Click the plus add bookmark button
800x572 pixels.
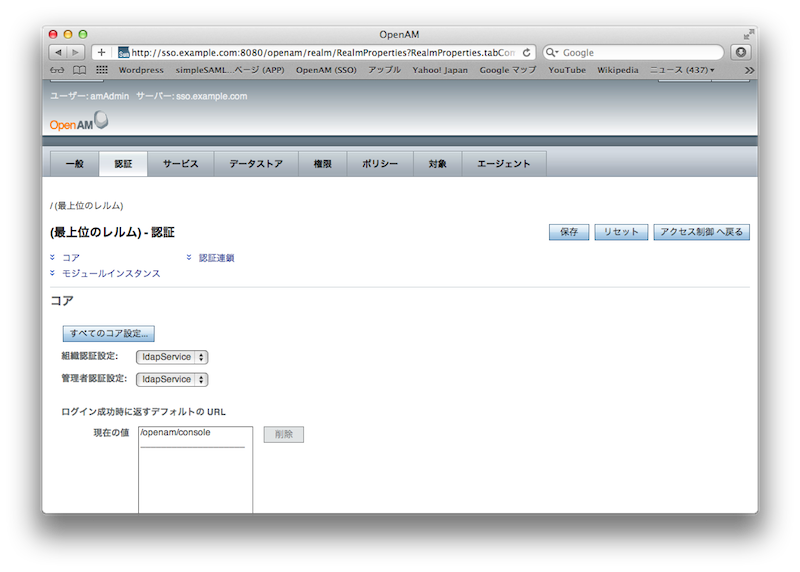(x=101, y=52)
